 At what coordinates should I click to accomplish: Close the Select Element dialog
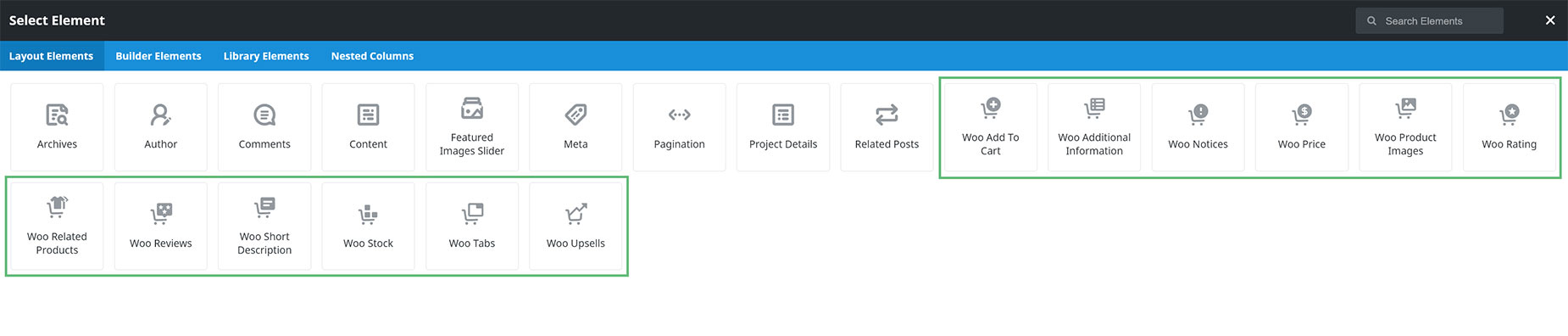click(1550, 20)
